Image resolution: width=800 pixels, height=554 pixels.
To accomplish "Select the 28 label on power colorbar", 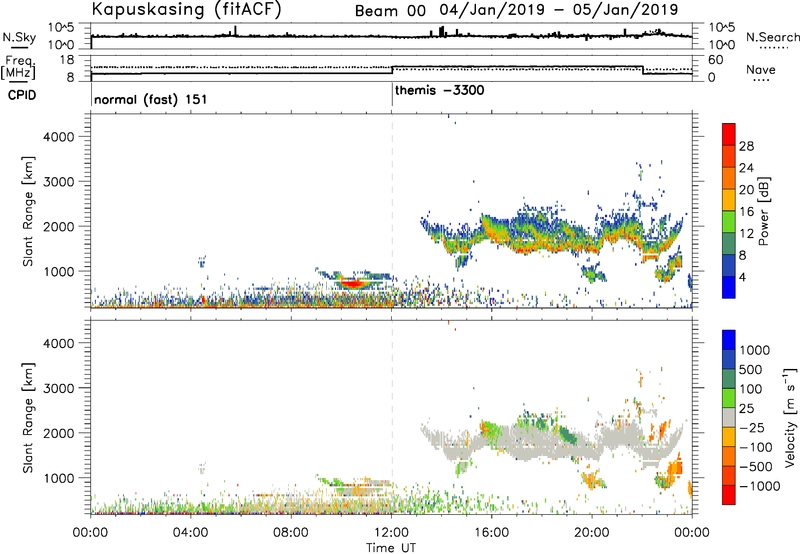I will (x=746, y=146).
